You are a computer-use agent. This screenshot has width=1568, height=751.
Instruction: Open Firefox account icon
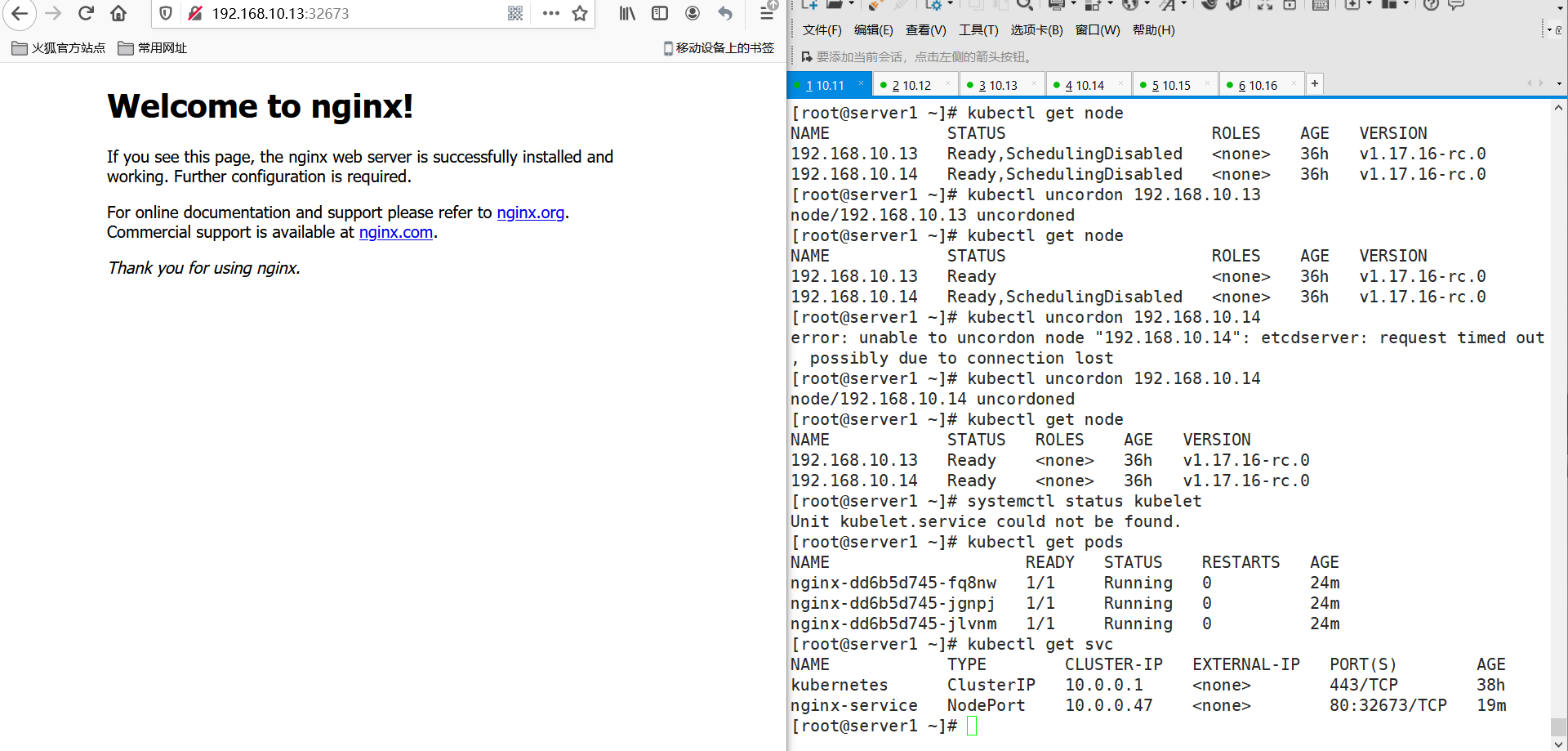tap(693, 13)
